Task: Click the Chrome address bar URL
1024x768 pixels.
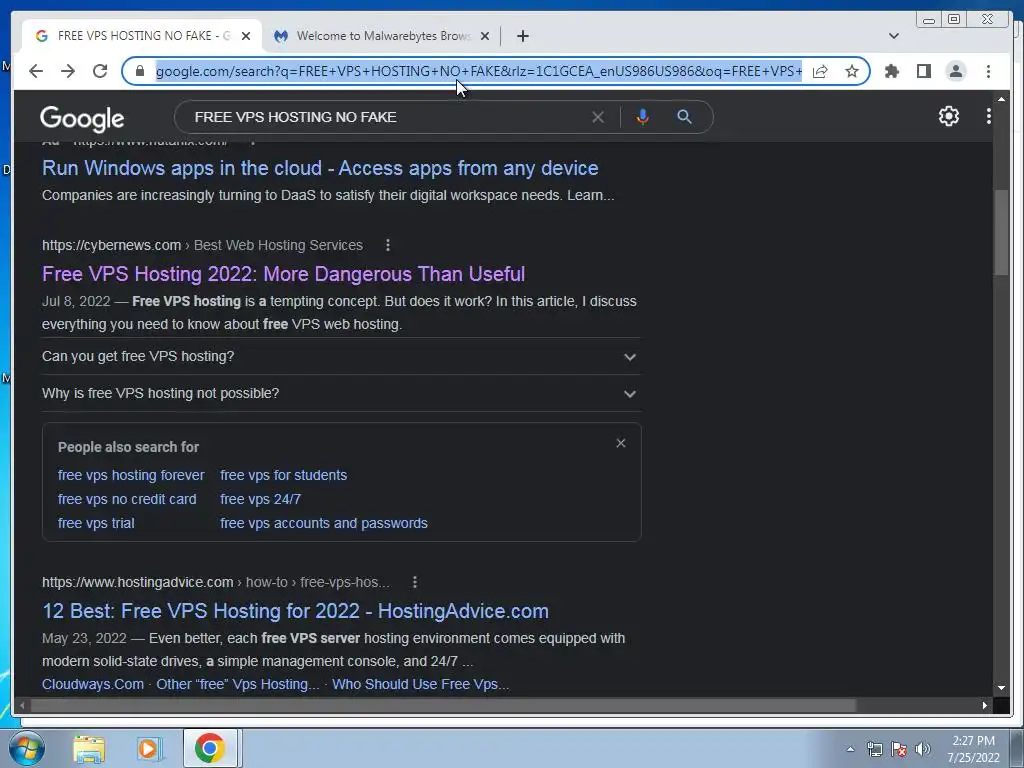Action: [x=479, y=71]
